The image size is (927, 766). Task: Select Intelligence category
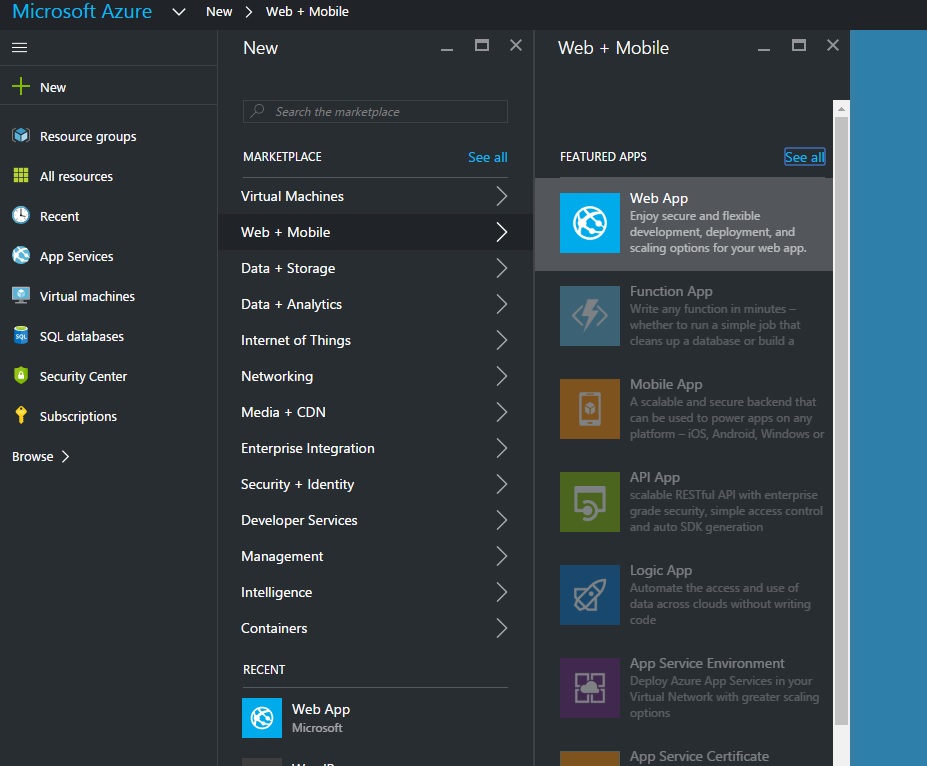375,593
